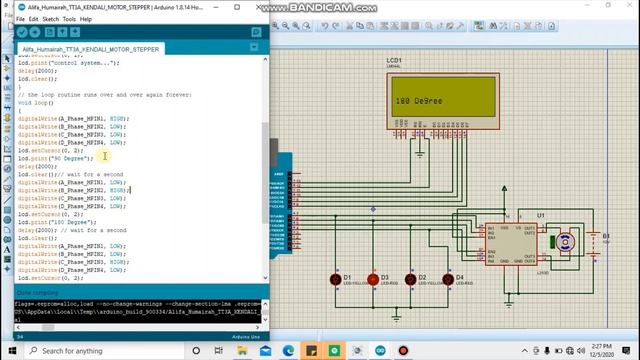This screenshot has width=640, height=360.
Task: Open the notification center tray icon
Action: pos(626,351)
